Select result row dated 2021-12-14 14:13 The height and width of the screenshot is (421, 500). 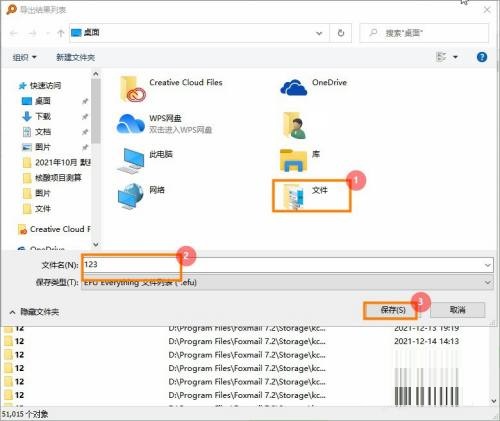245,341
